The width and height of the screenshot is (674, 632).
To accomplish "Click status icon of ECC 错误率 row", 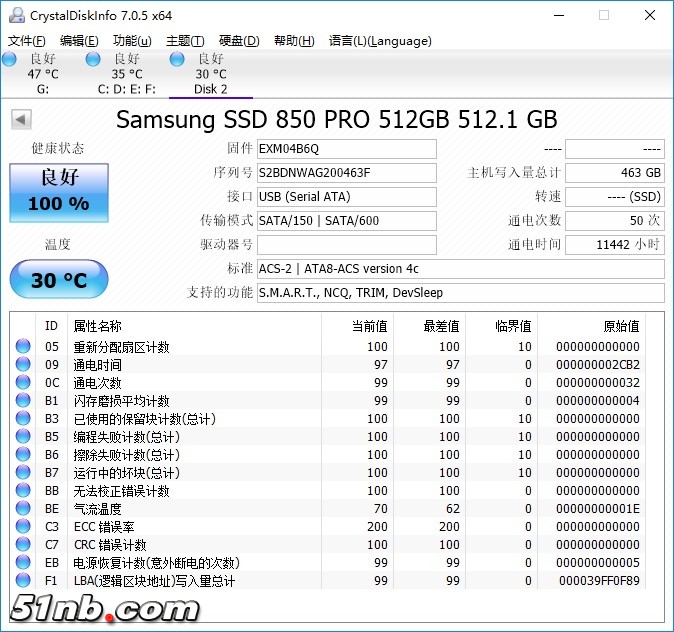I will pos(22,527).
